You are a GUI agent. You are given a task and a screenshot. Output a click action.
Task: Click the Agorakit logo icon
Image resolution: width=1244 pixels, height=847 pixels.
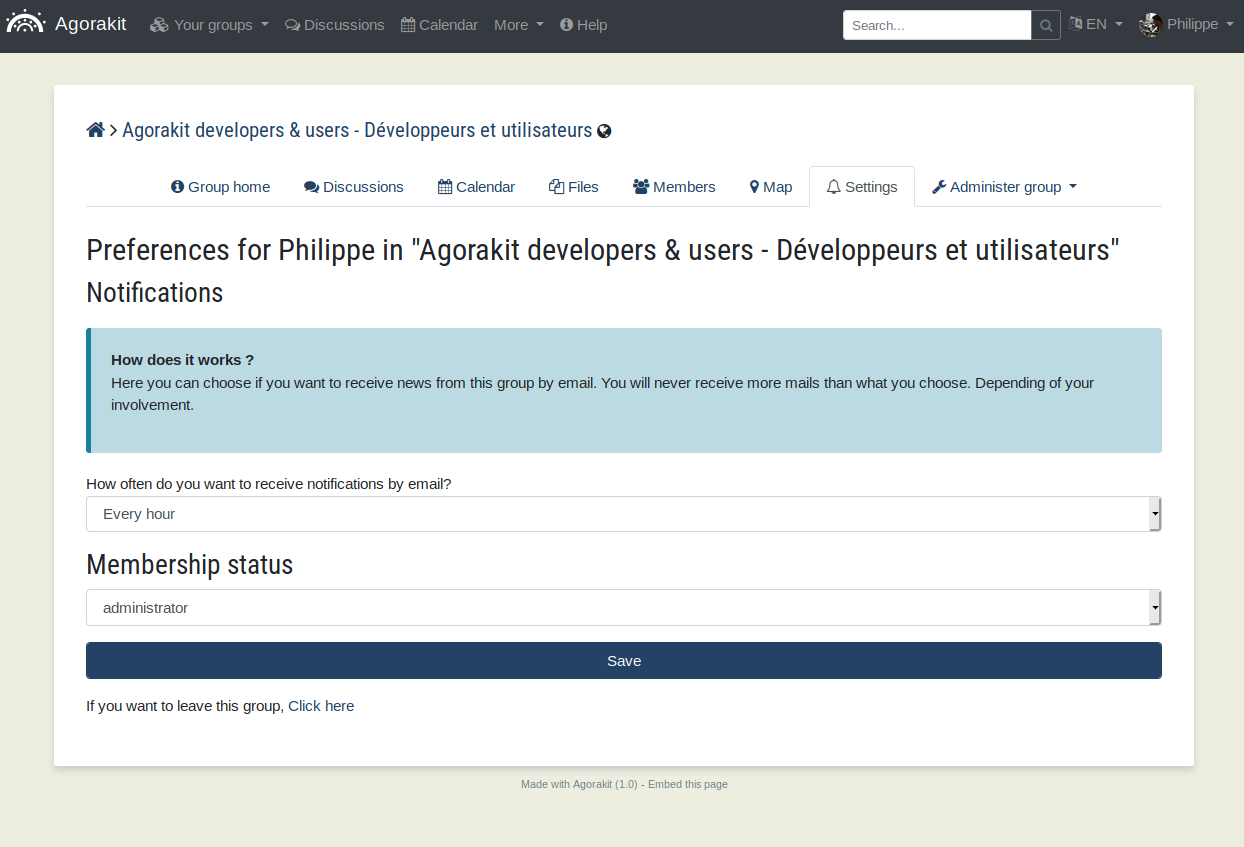coord(26,22)
